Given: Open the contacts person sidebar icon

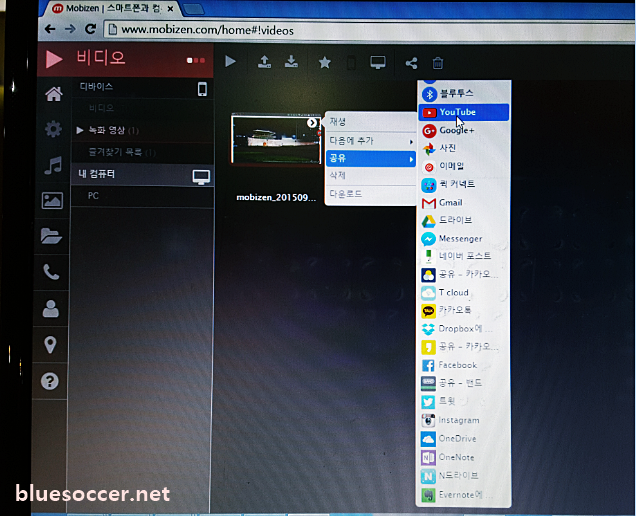Looking at the screenshot, I should pyautogui.click(x=51, y=309).
